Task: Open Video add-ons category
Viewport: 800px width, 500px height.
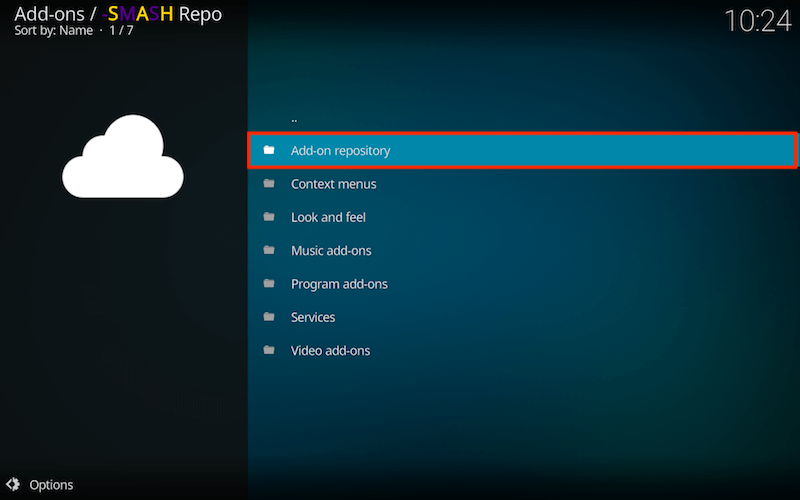Action: point(522,351)
